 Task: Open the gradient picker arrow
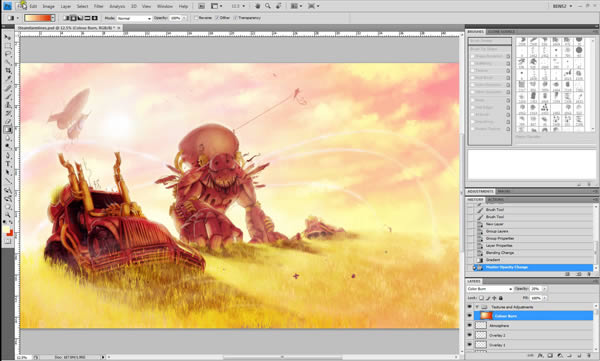tap(53, 18)
